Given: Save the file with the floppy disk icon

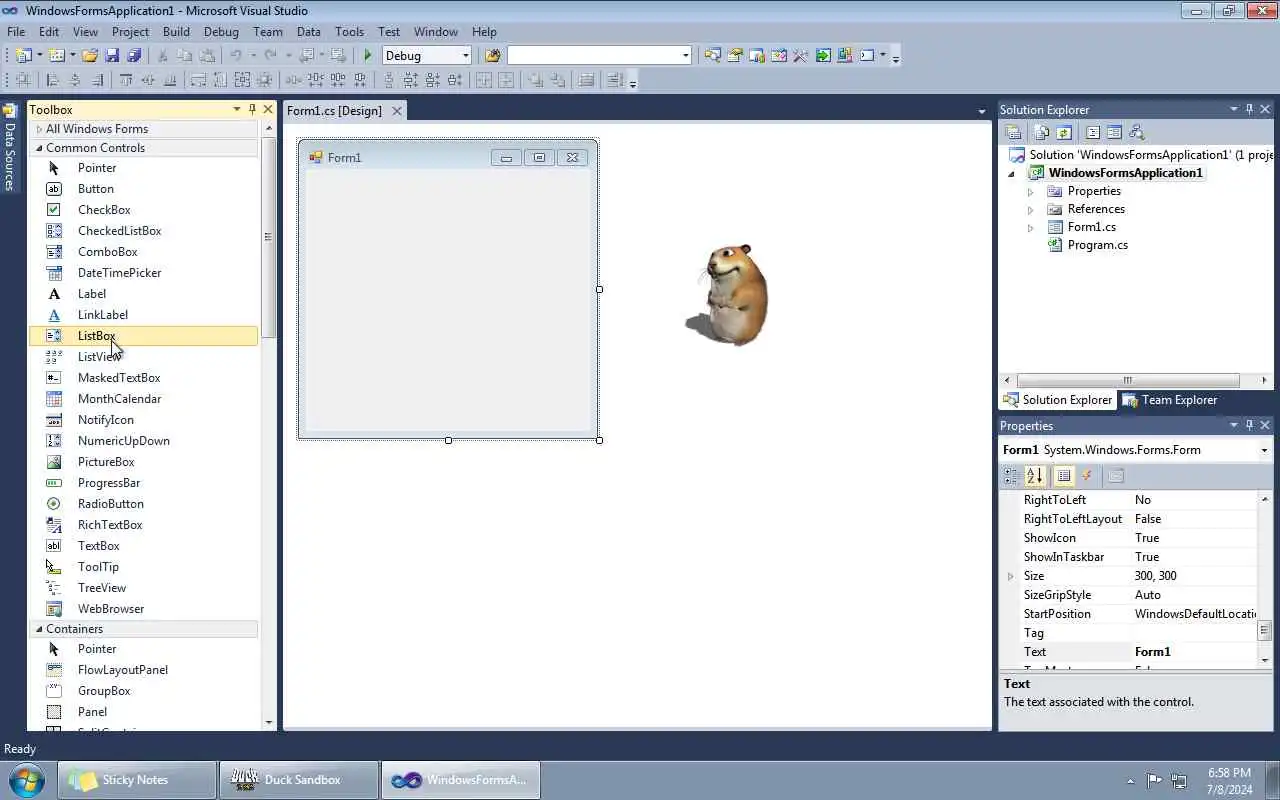Looking at the screenshot, I should tap(112, 56).
